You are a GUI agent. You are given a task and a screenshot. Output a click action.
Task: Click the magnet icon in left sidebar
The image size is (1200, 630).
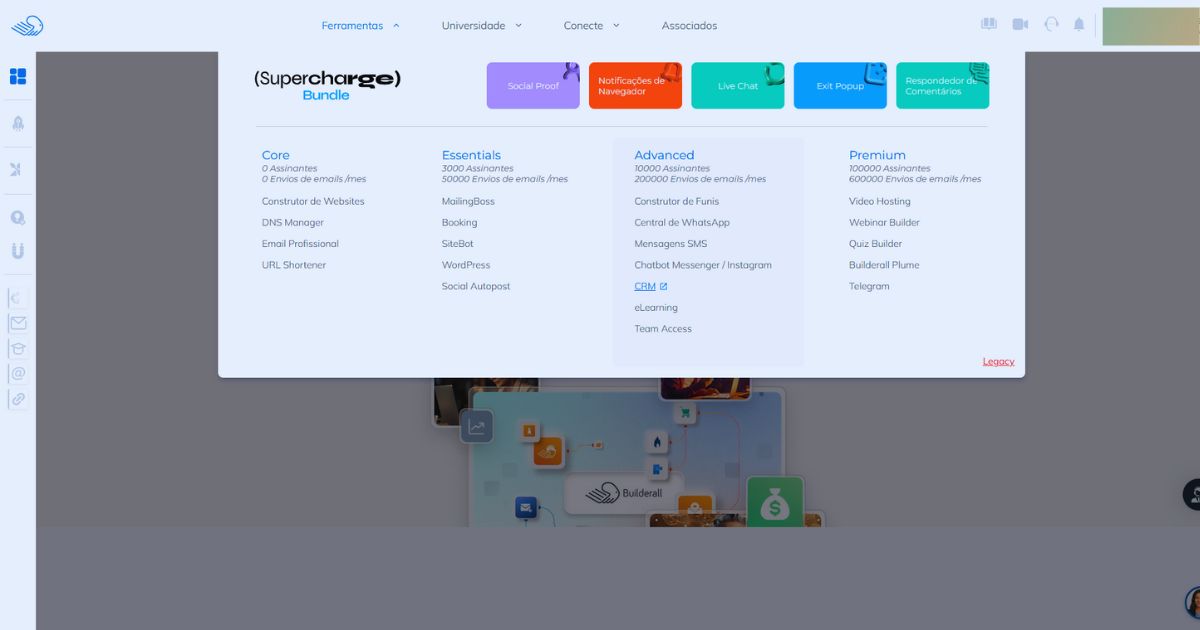[x=18, y=250]
